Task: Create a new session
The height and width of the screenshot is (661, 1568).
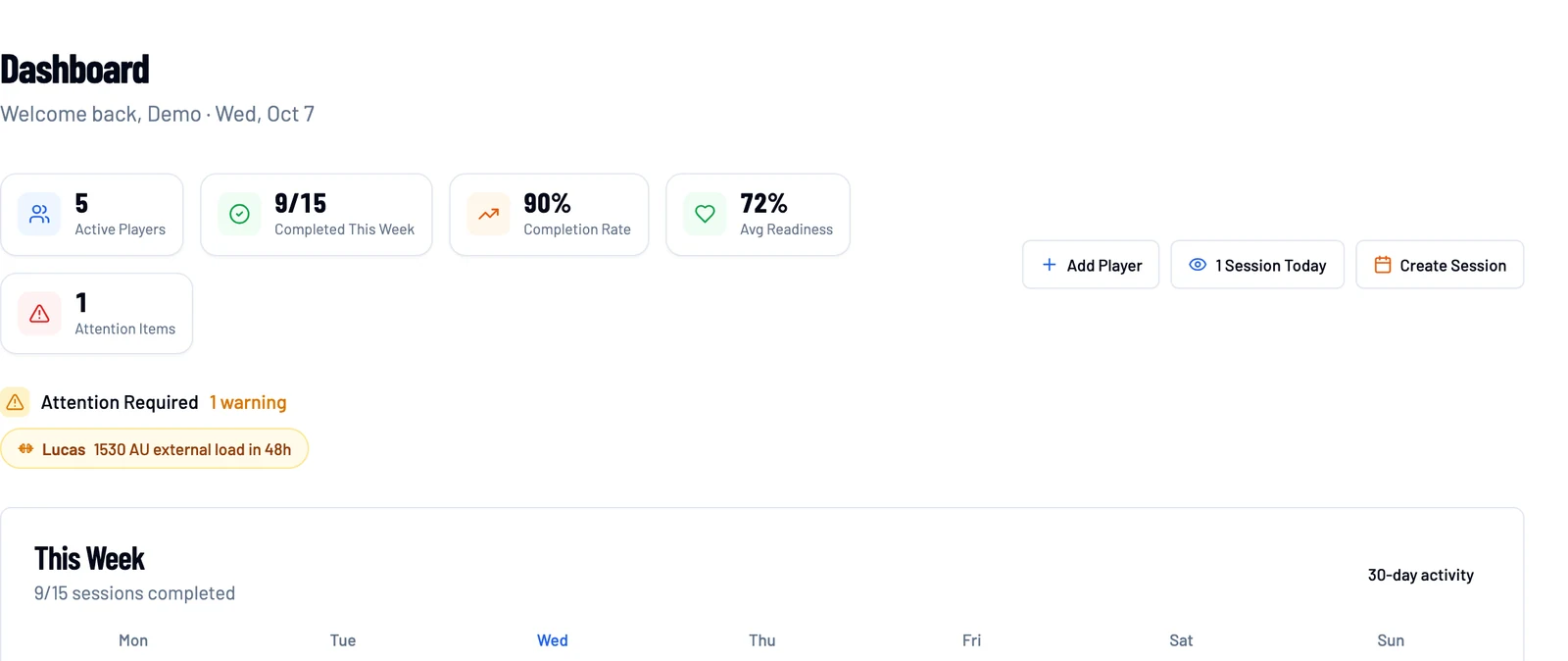Action: [x=1440, y=265]
